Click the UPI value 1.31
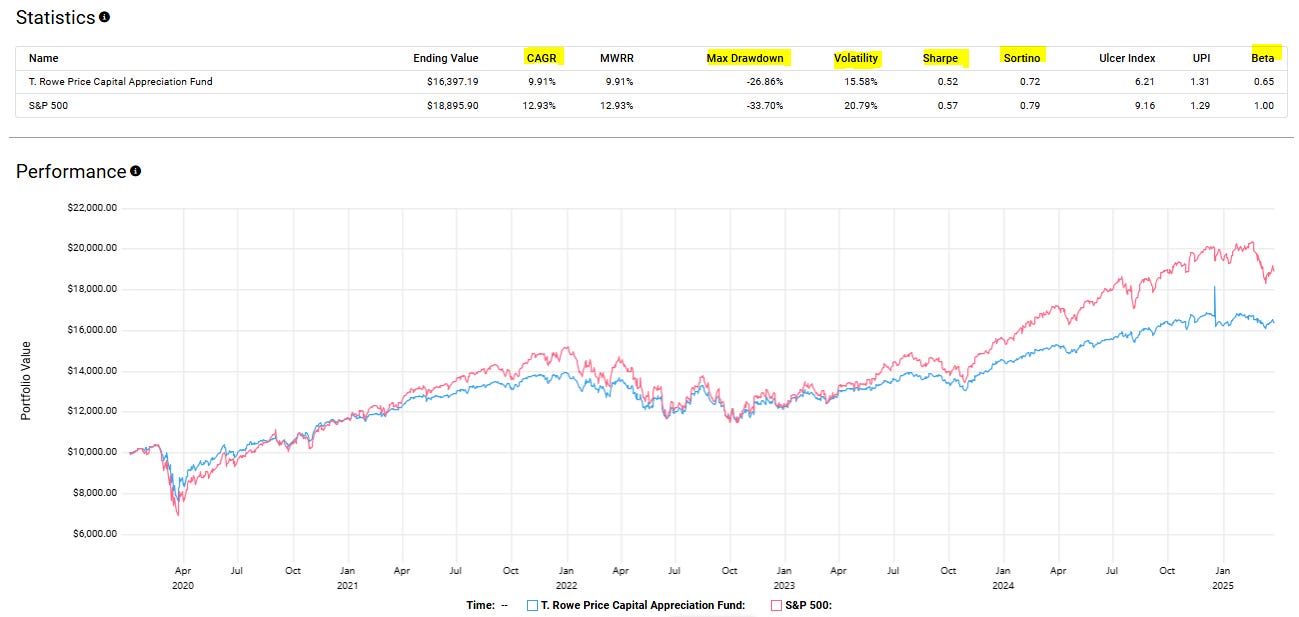The height and width of the screenshot is (617, 1299). click(x=1201, y=81)
